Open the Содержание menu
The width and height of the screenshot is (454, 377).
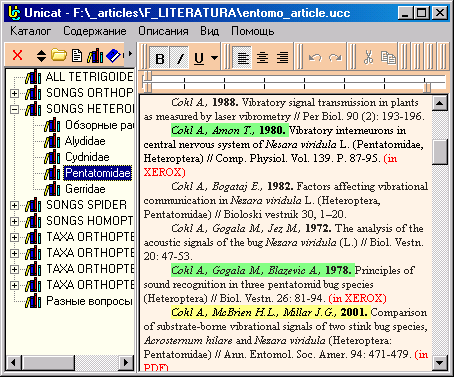(95, 31)
